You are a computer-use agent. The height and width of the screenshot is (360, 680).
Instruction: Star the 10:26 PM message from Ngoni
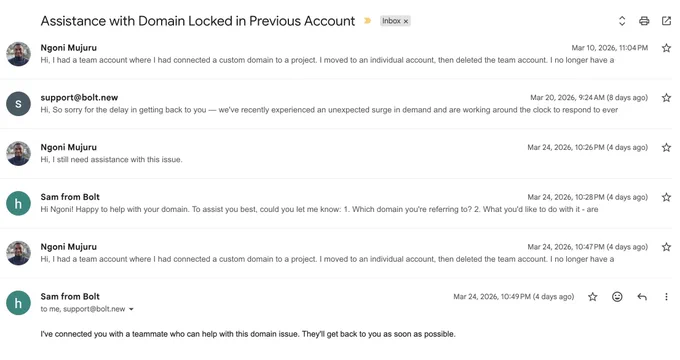(x=666, y=147)
